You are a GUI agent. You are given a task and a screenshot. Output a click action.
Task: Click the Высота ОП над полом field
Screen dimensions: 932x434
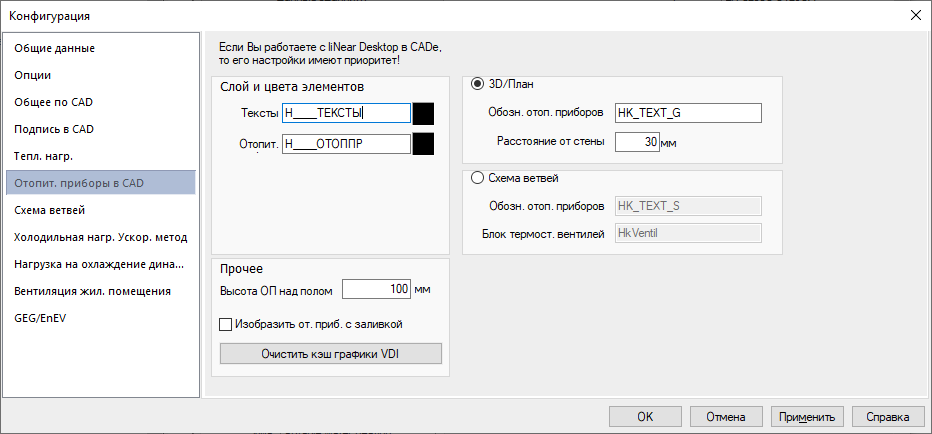pyautogui.click(x=377, y=290)
